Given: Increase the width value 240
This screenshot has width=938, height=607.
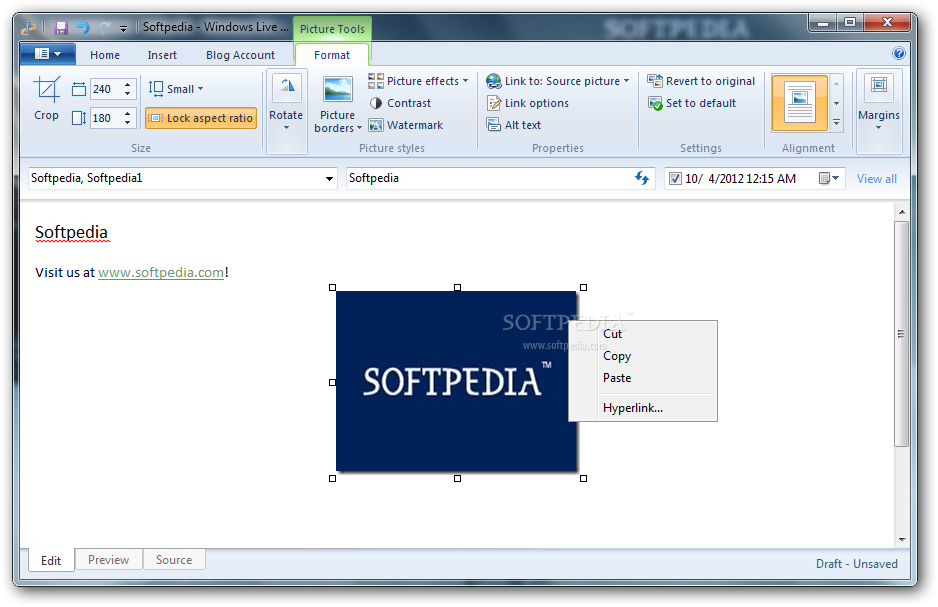Looking at the screenshot, I should [127, 84].
